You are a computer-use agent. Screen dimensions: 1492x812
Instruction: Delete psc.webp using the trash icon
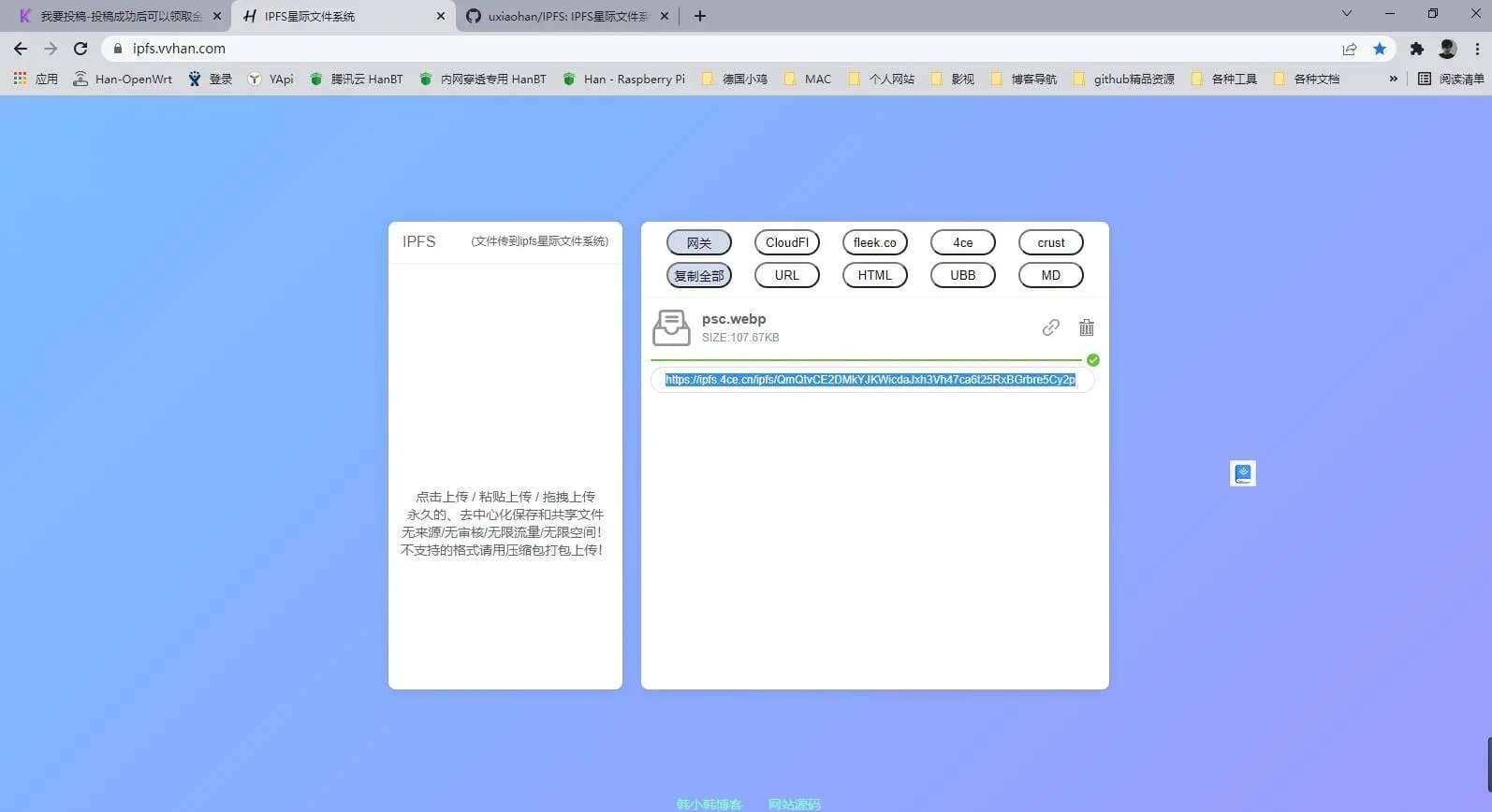(x=1086, y=327)
